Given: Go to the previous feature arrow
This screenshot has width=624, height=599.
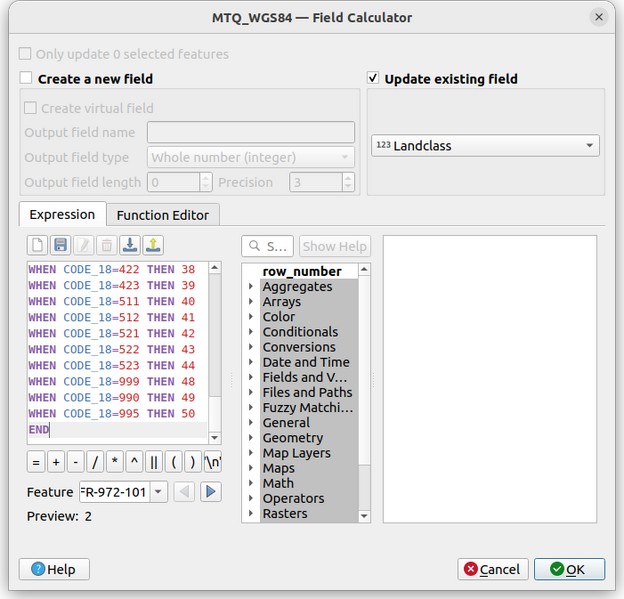Looking at the screenshot, I should click(184, 492).
